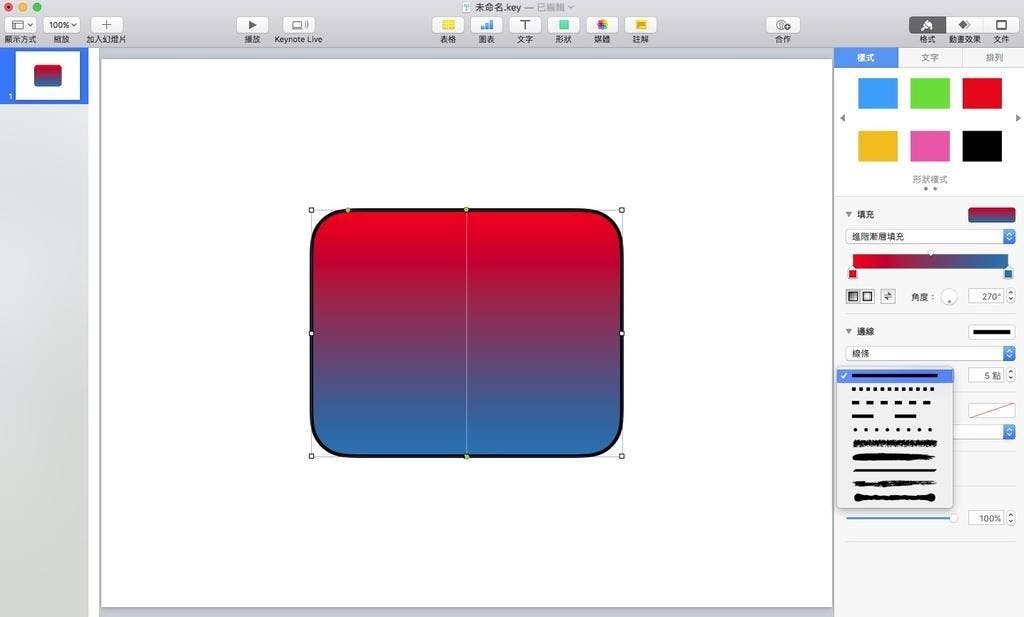1024x617 pixels.
Task: Click the Keynote Live button
Action: (x=298, y=25)
